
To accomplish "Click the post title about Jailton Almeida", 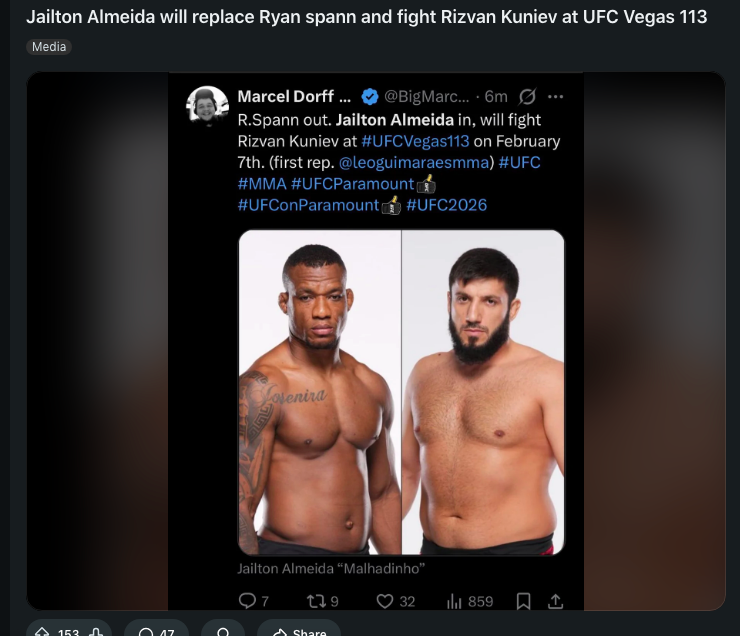I will [x=366, y=17].
